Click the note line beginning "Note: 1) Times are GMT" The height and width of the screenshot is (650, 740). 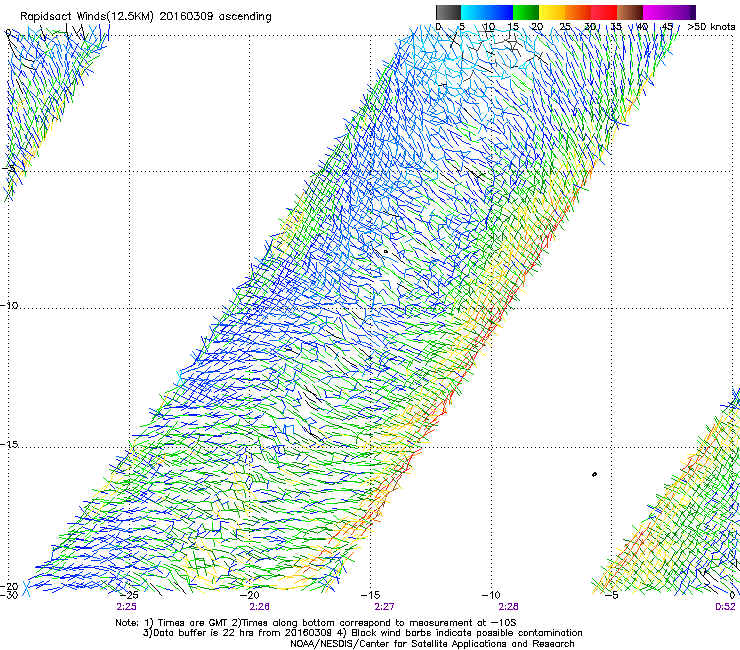click(316, 623)
